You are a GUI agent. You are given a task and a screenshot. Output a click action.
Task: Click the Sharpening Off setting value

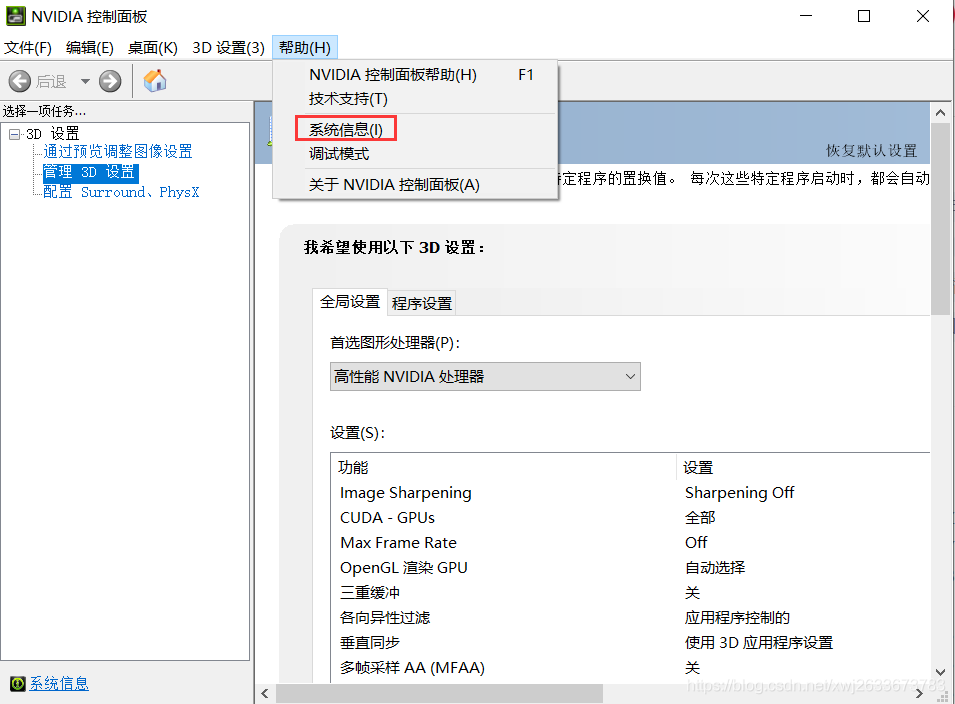point(739,493)
